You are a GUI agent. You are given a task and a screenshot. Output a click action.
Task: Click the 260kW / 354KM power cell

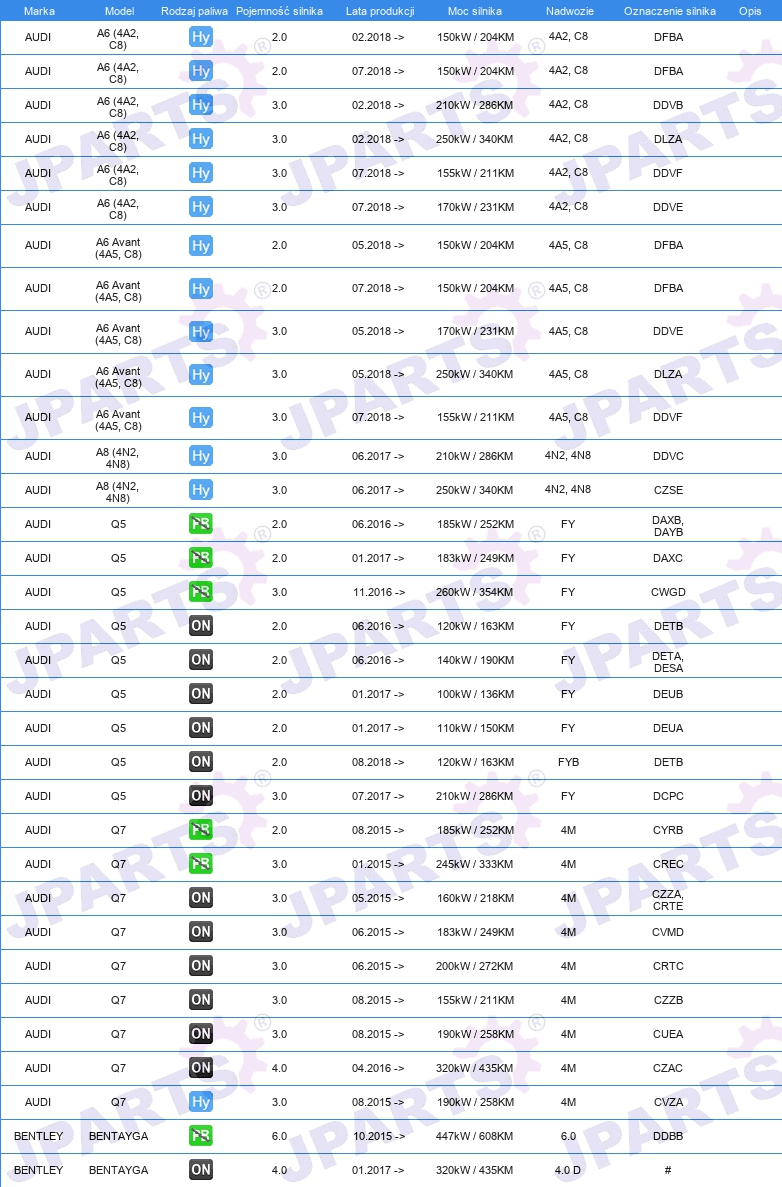(475, 592)
